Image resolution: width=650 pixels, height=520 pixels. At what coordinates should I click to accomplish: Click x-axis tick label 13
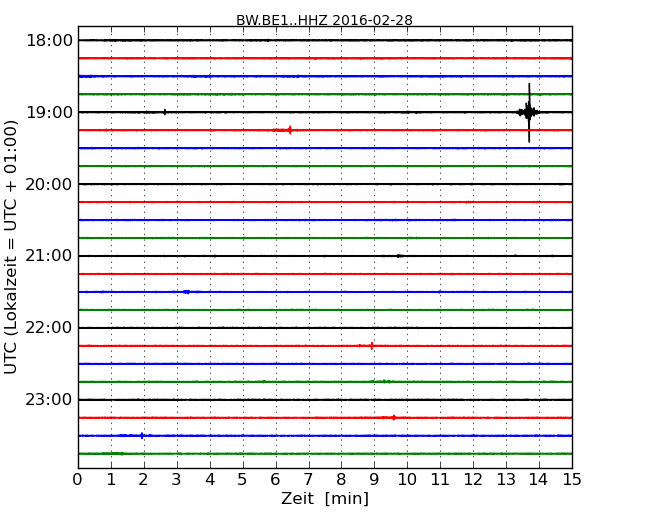[x=506, y=479]
